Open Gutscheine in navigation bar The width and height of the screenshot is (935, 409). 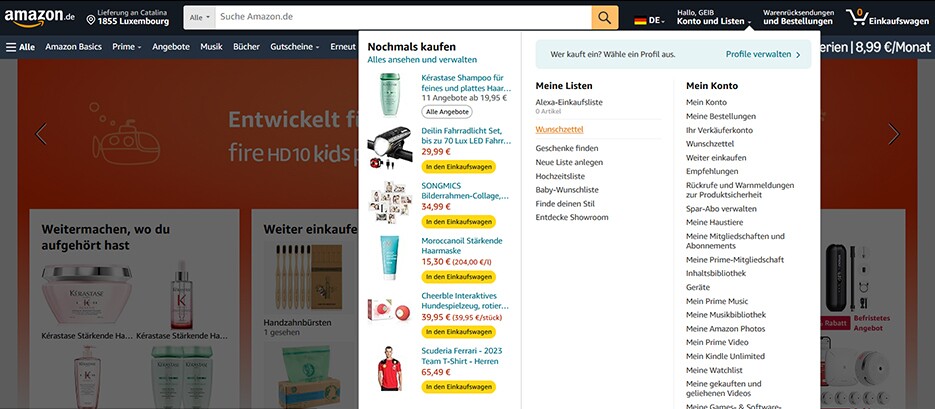pos(295,47)
